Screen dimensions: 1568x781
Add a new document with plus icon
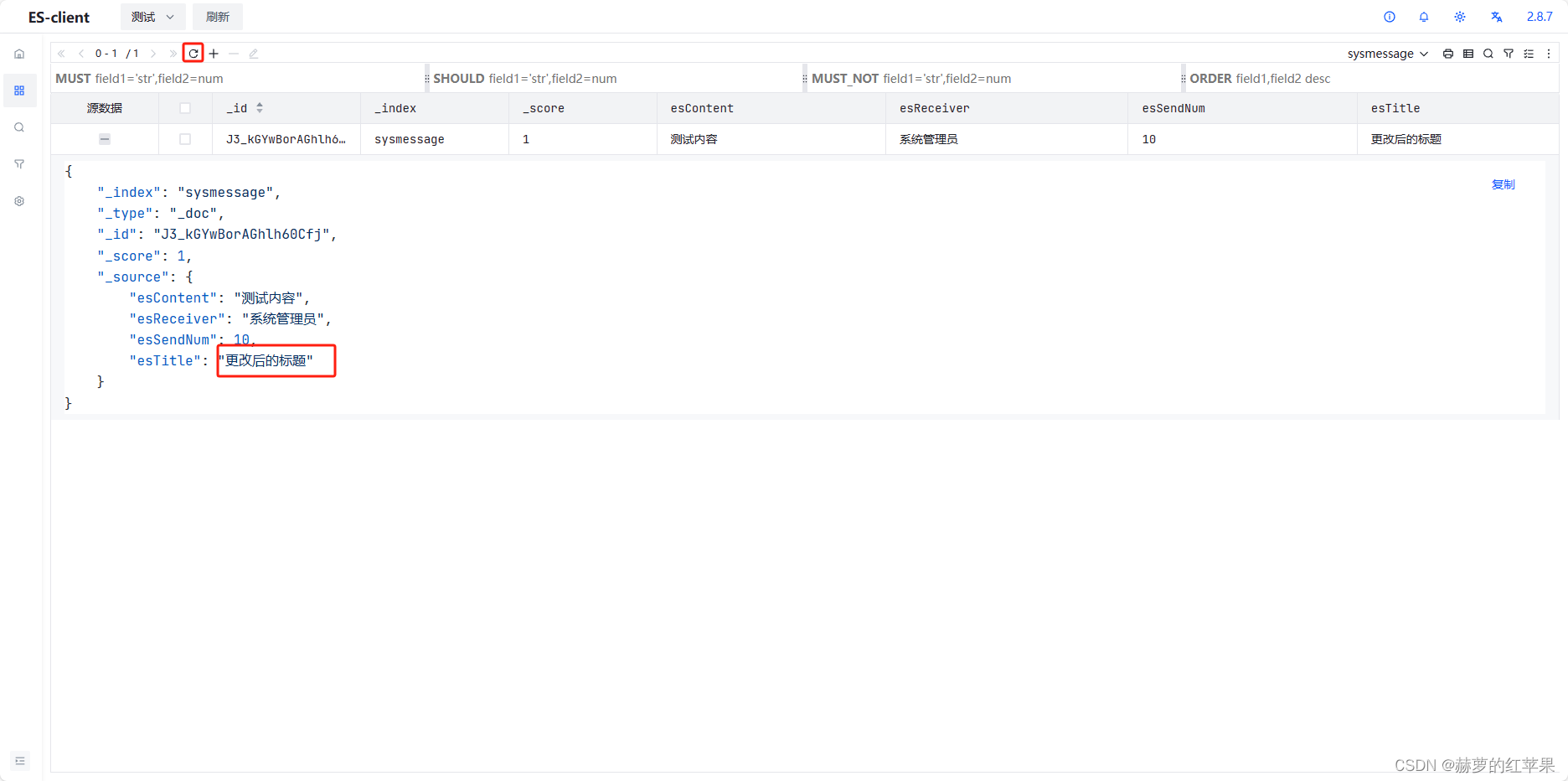point(214,54)
